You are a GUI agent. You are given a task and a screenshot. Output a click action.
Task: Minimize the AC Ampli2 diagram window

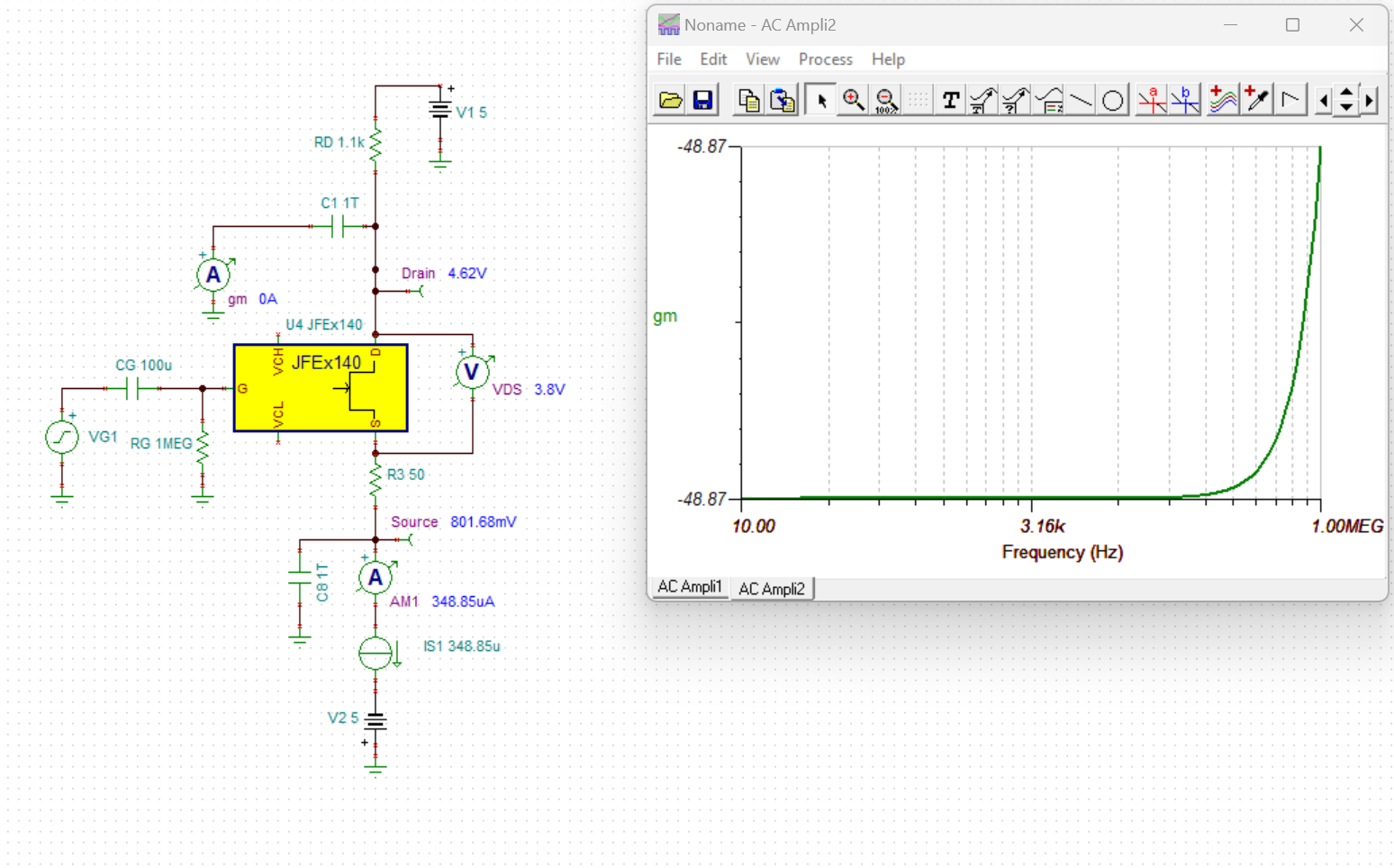1230,25
